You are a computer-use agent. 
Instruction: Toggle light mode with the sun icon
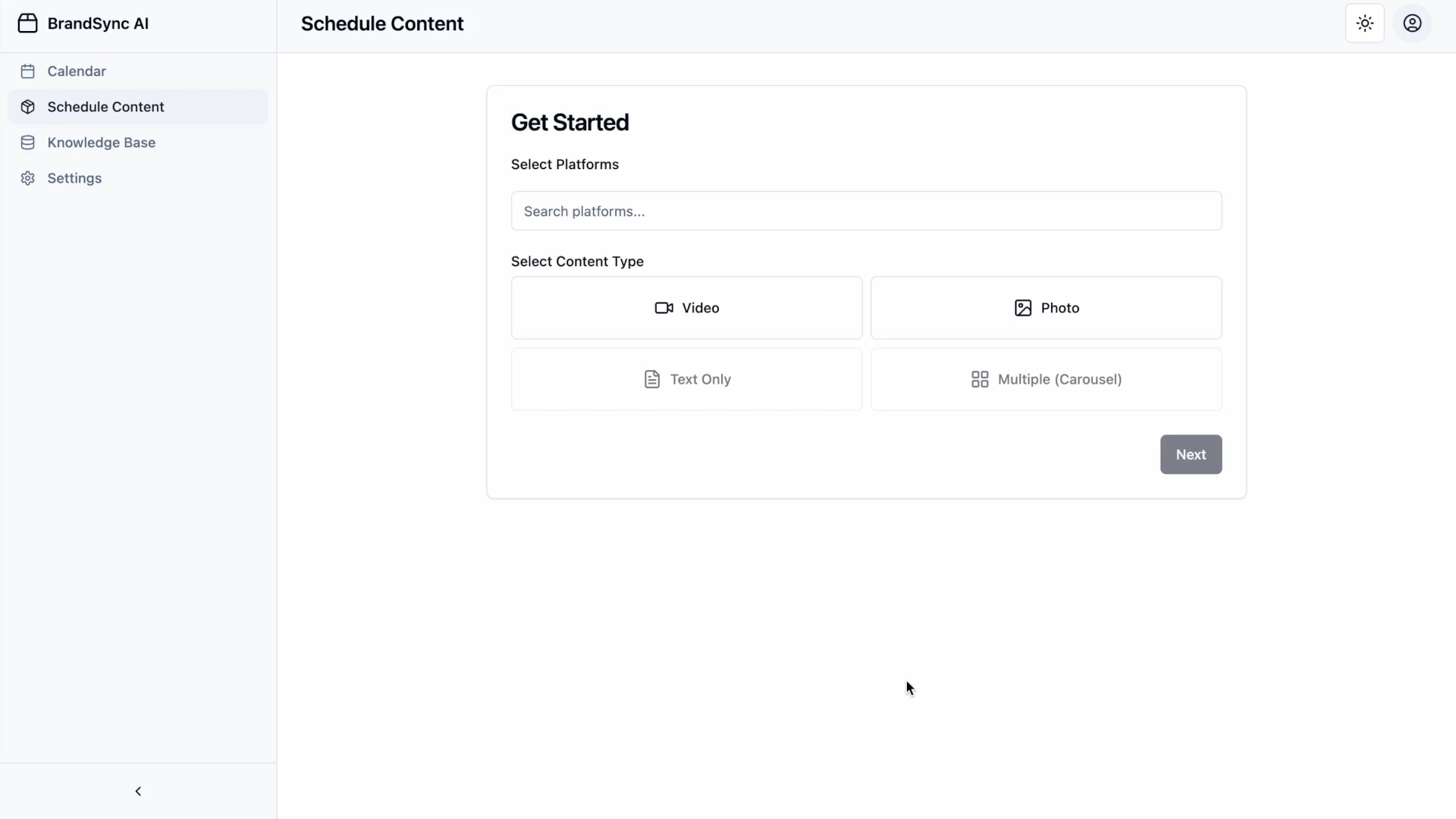[x=1364, y=23]
